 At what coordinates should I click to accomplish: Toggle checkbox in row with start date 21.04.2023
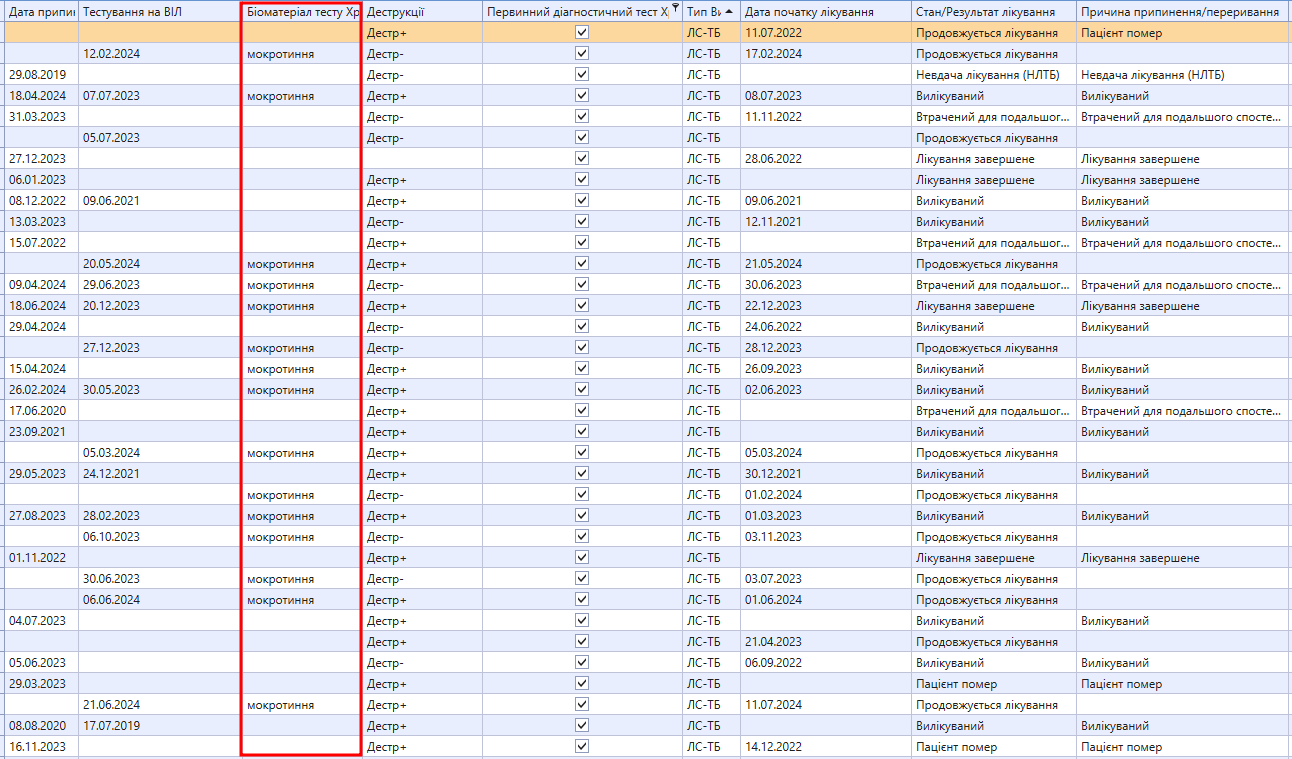pos(582,641)
